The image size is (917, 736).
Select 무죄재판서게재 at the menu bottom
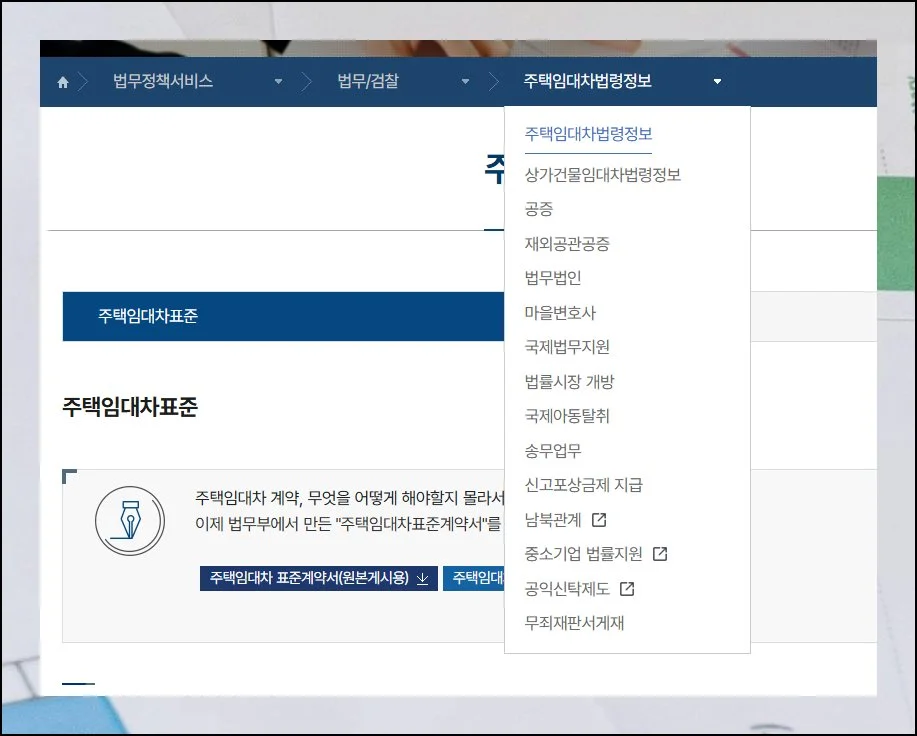pos(574,623)
